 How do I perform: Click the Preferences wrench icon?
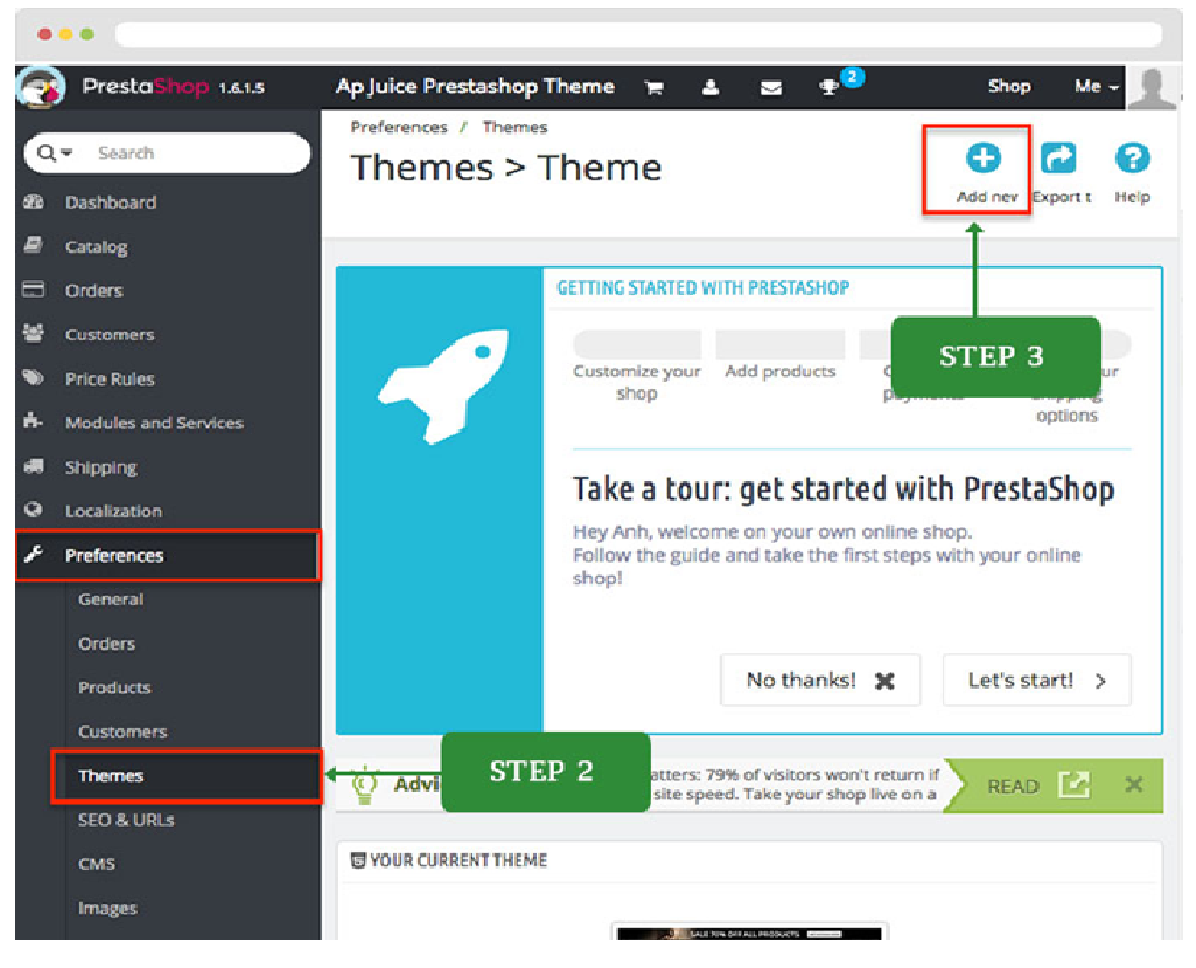(33, 555)
